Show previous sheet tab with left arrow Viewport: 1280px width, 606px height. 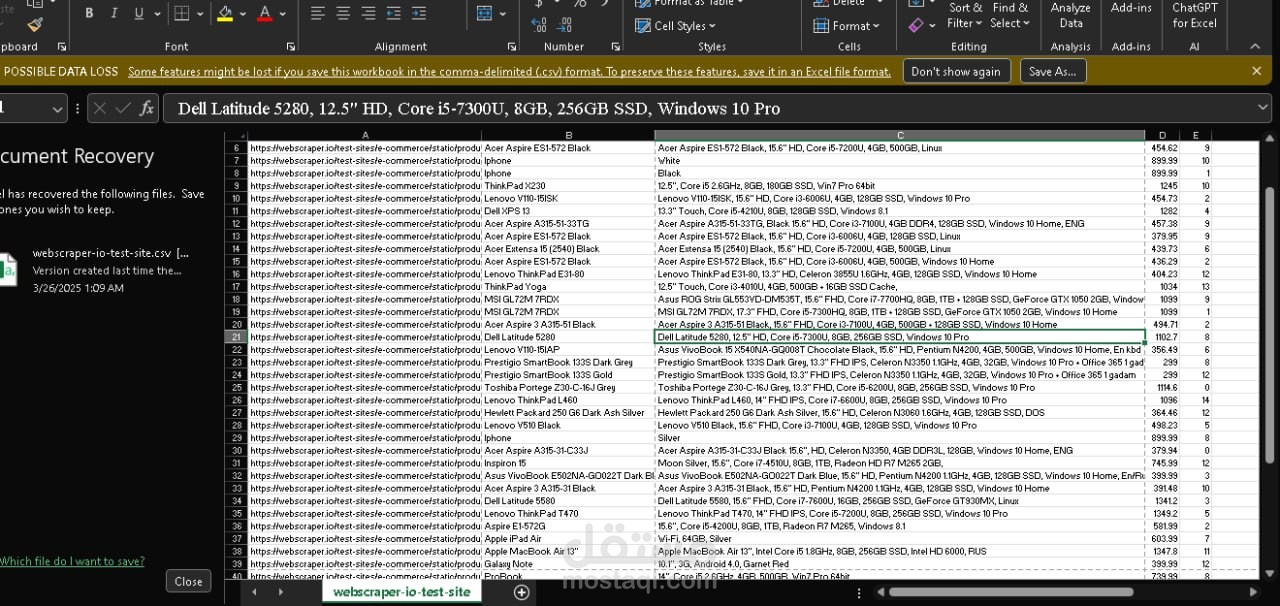(254, 592)
